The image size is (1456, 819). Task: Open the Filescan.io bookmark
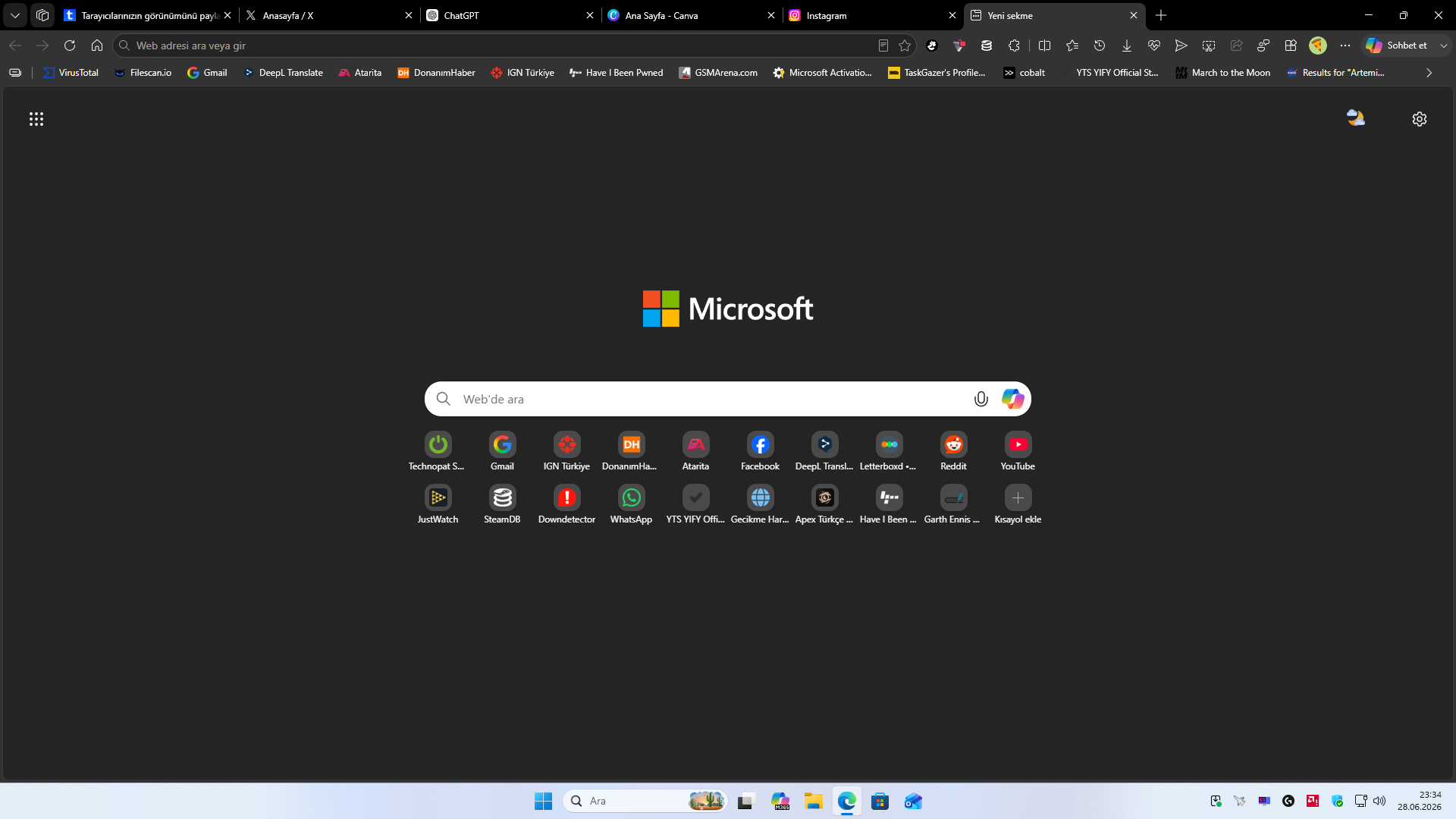tap(143, 73)
